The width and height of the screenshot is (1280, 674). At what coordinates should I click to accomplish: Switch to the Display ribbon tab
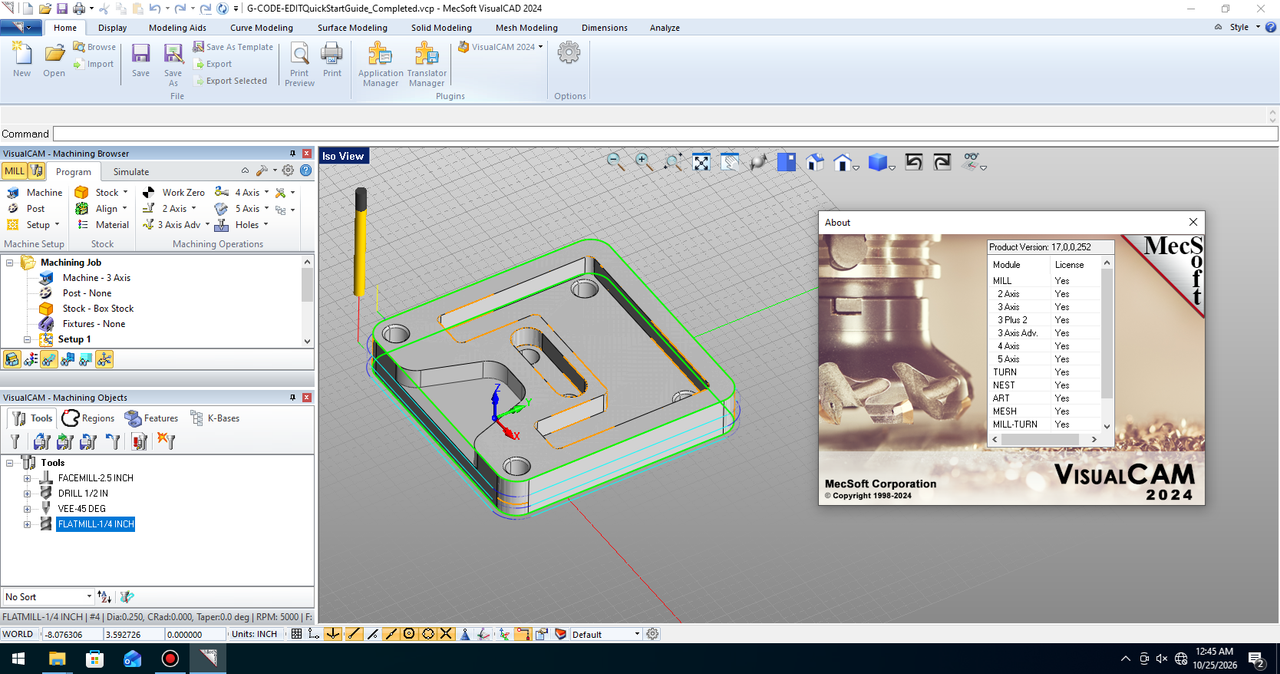point(112,28)
